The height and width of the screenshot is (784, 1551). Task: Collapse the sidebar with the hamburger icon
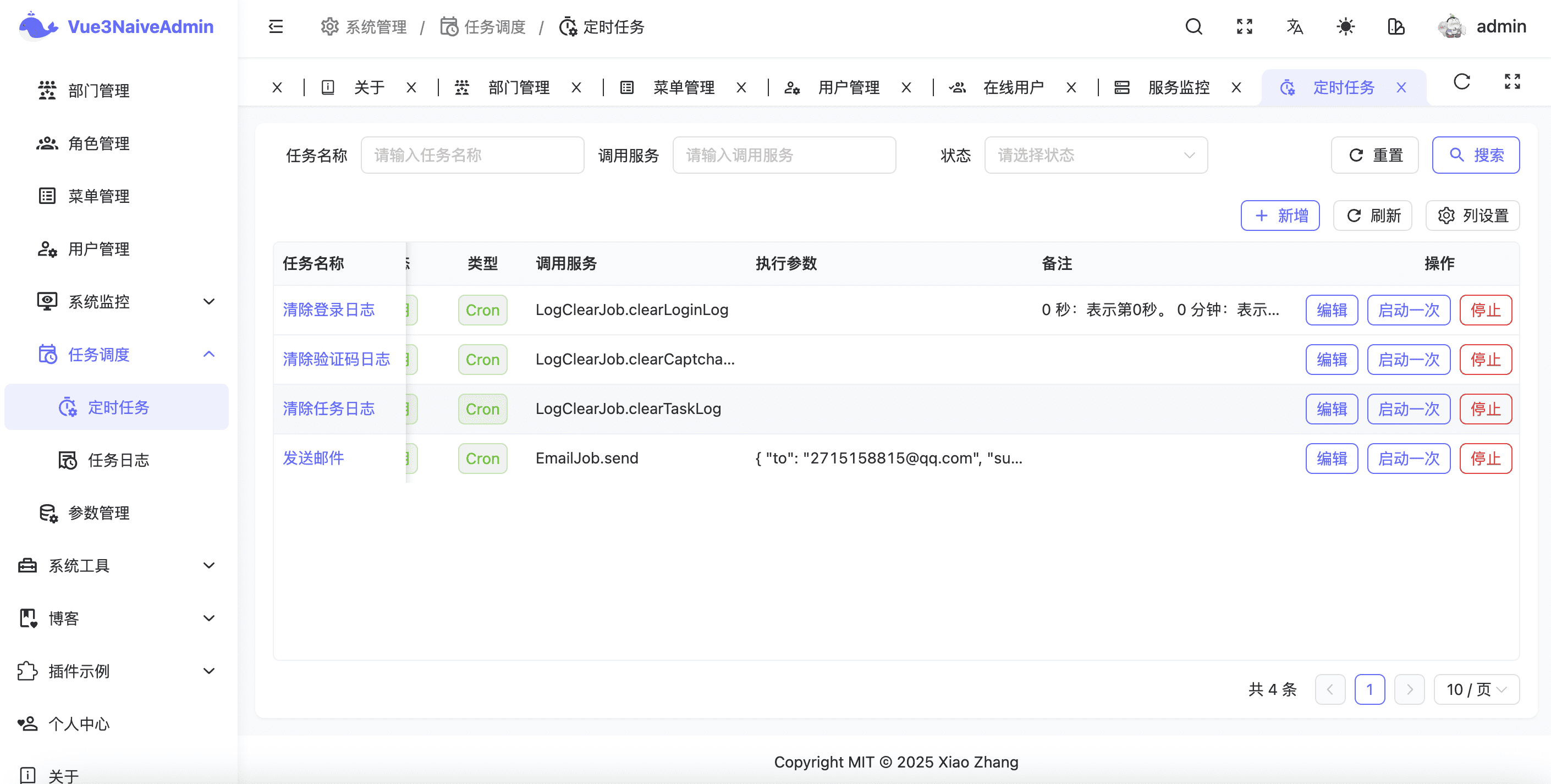pos(276,27)
